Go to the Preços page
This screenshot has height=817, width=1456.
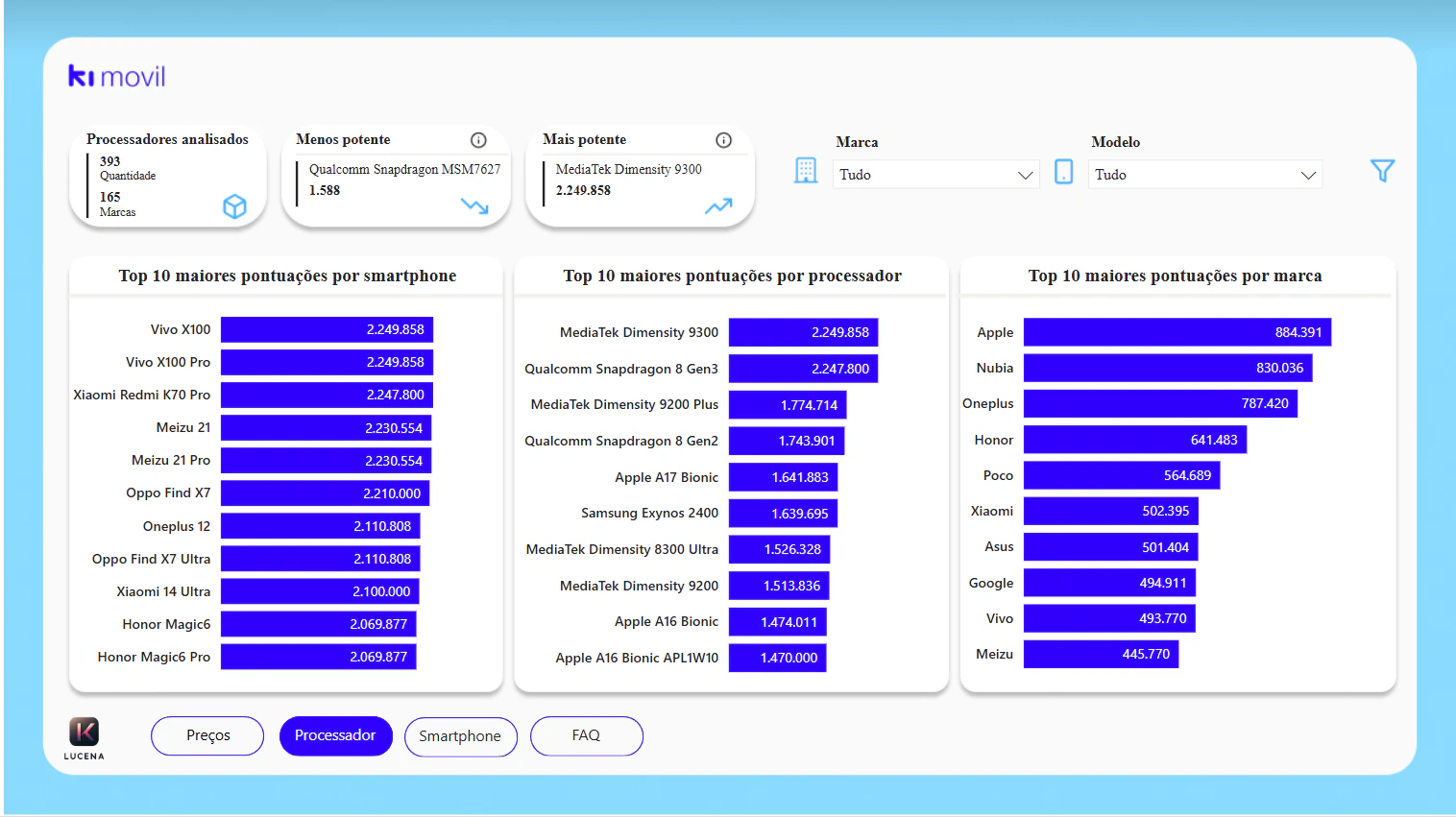[x=207, y=735]
